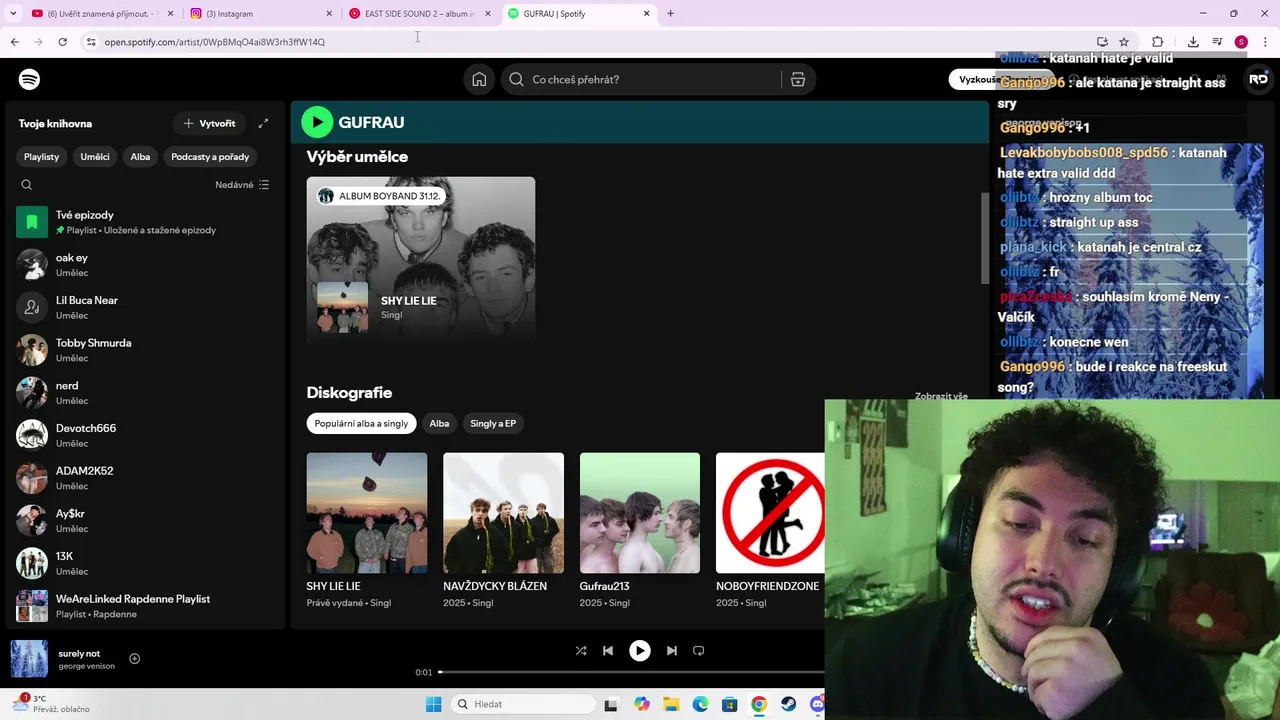Screen dimensions: 1280x720
Task: Click Zobrazit vše link
Action: point(941,396)
